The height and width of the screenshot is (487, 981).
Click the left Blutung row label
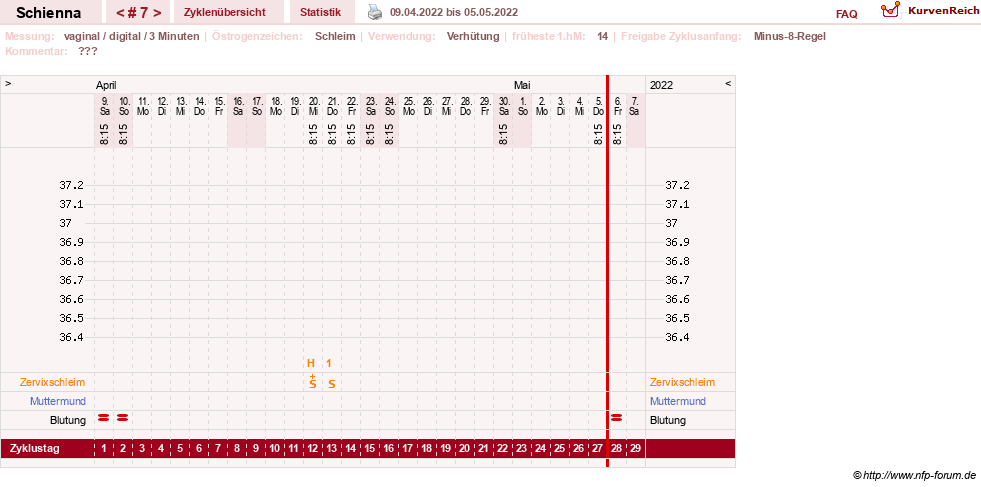pyautogui.click(x=68, y=420)
